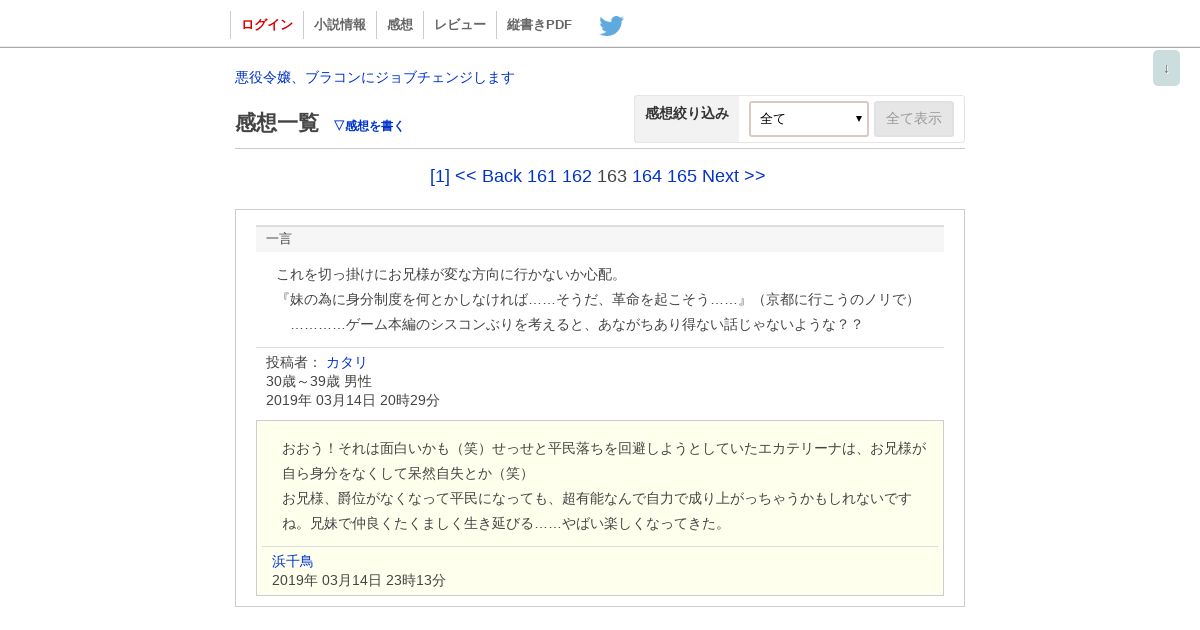Jump to page bottom with down-arrow button
Image resolution: width=1200 pixels, height=630 pixels.
click(1166, 68)
